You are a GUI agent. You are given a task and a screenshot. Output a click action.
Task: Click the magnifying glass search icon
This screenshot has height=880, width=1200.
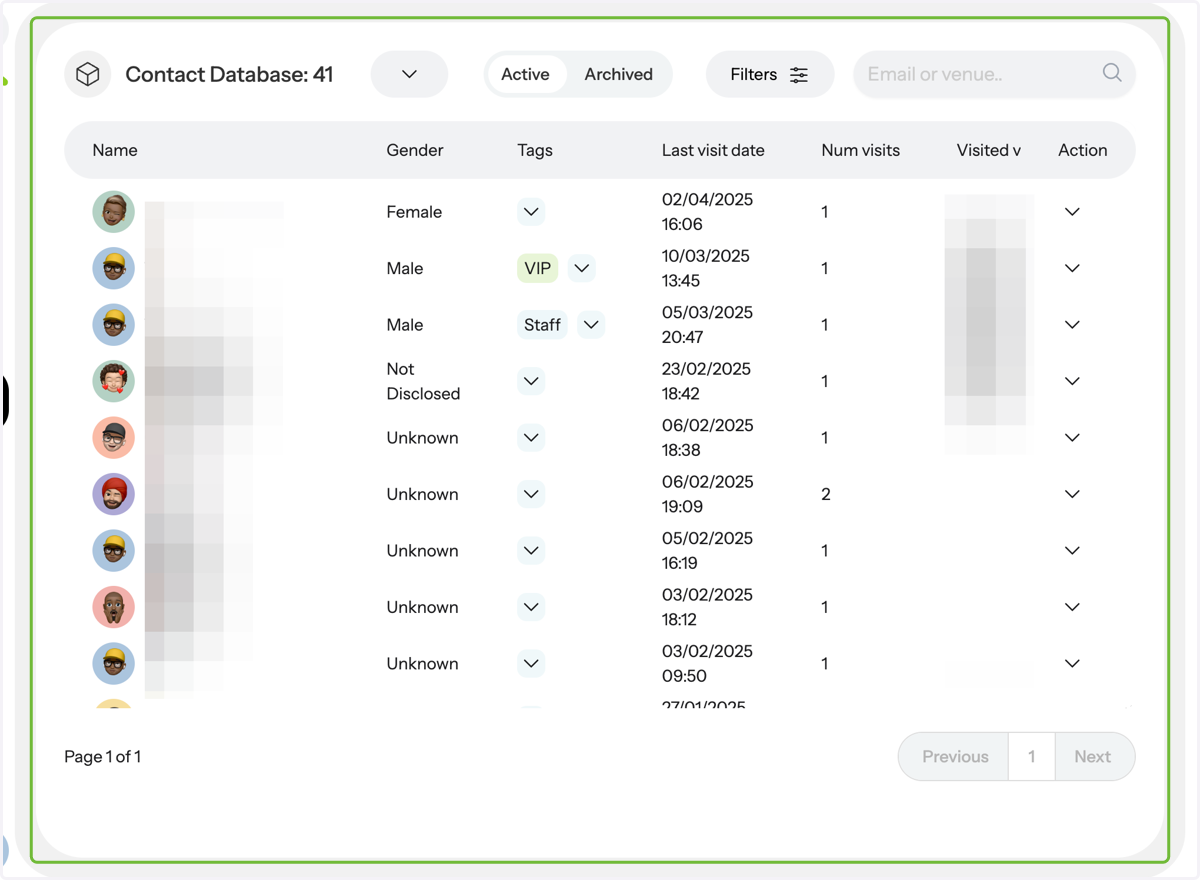click(1112, 73)
